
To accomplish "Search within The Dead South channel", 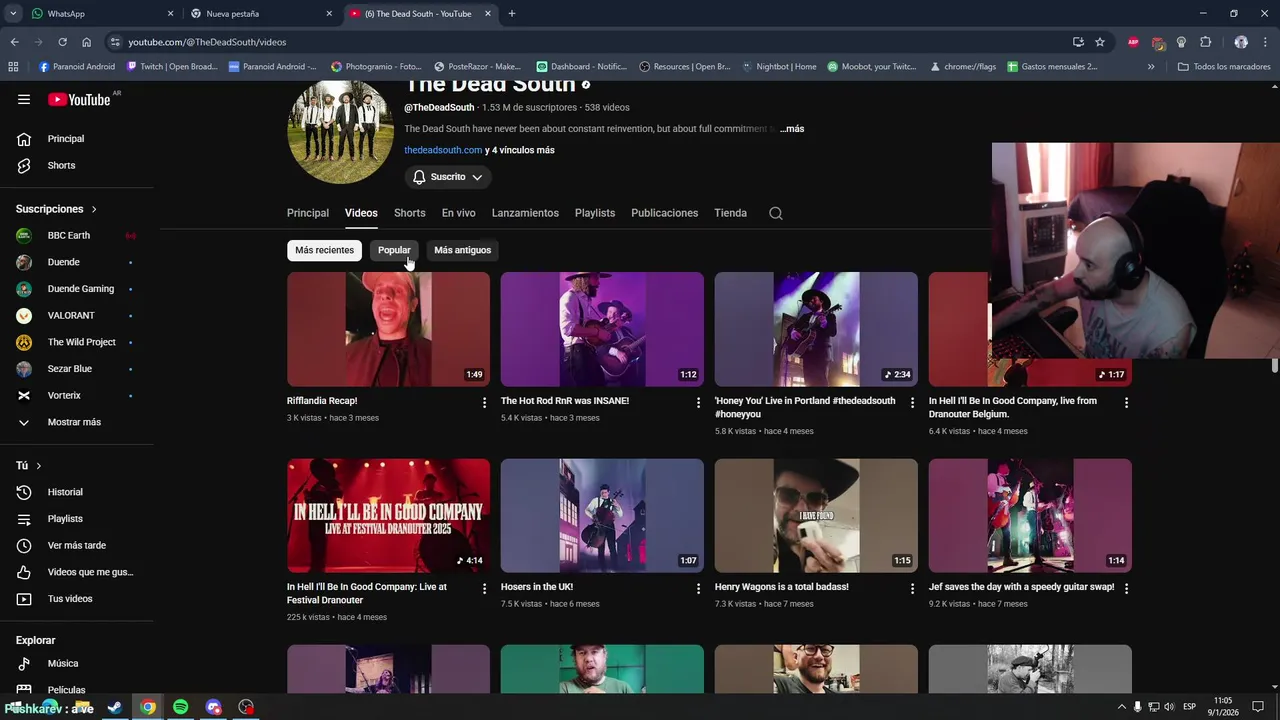I will [x=776, y=213].
